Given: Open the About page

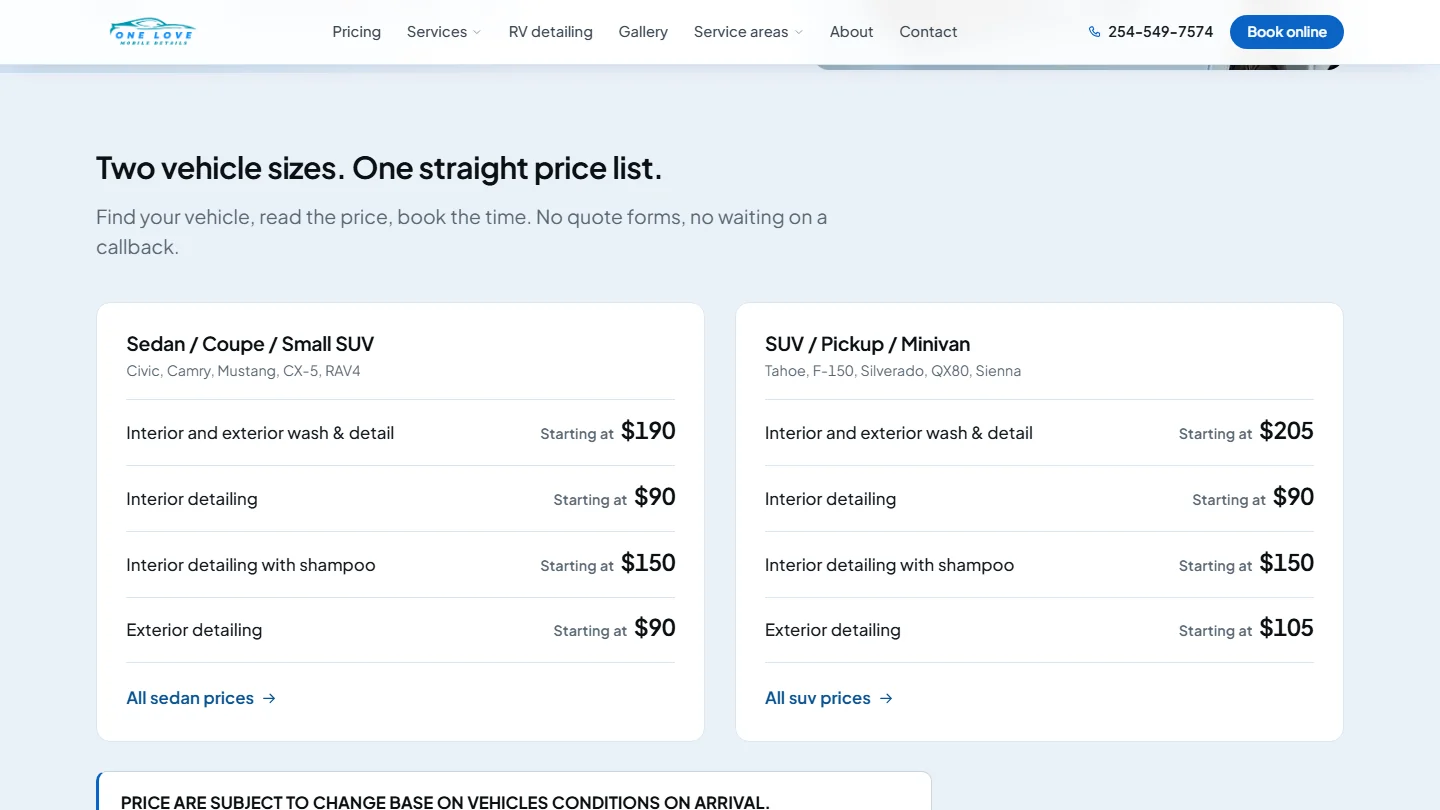Looking at the screenshot, I should (x=851, y=32).
